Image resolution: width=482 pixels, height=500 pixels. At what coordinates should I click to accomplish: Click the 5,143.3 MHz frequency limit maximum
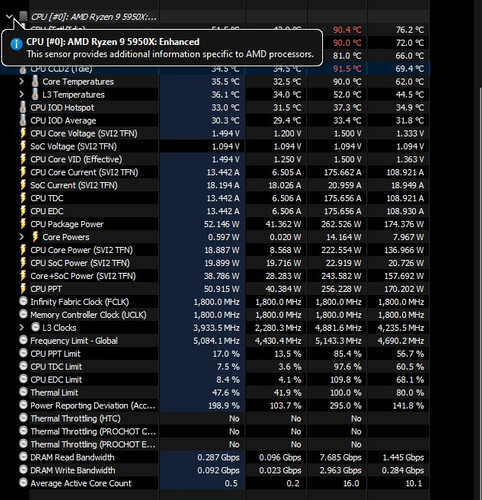338,341
